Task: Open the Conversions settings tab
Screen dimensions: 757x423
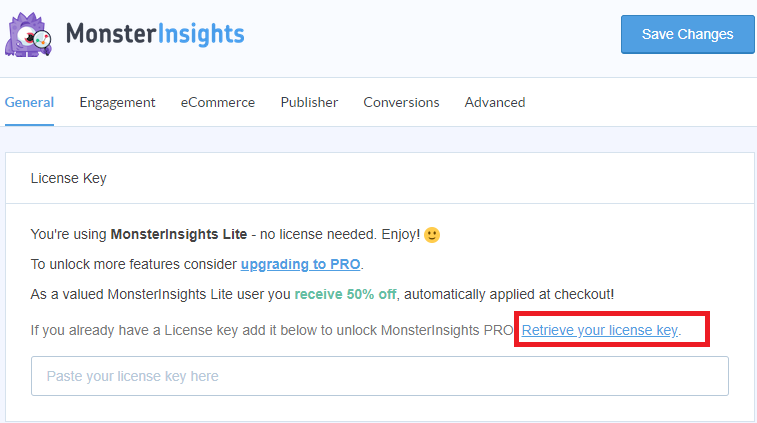Action: pyautogui.click(x=401, y=102)
